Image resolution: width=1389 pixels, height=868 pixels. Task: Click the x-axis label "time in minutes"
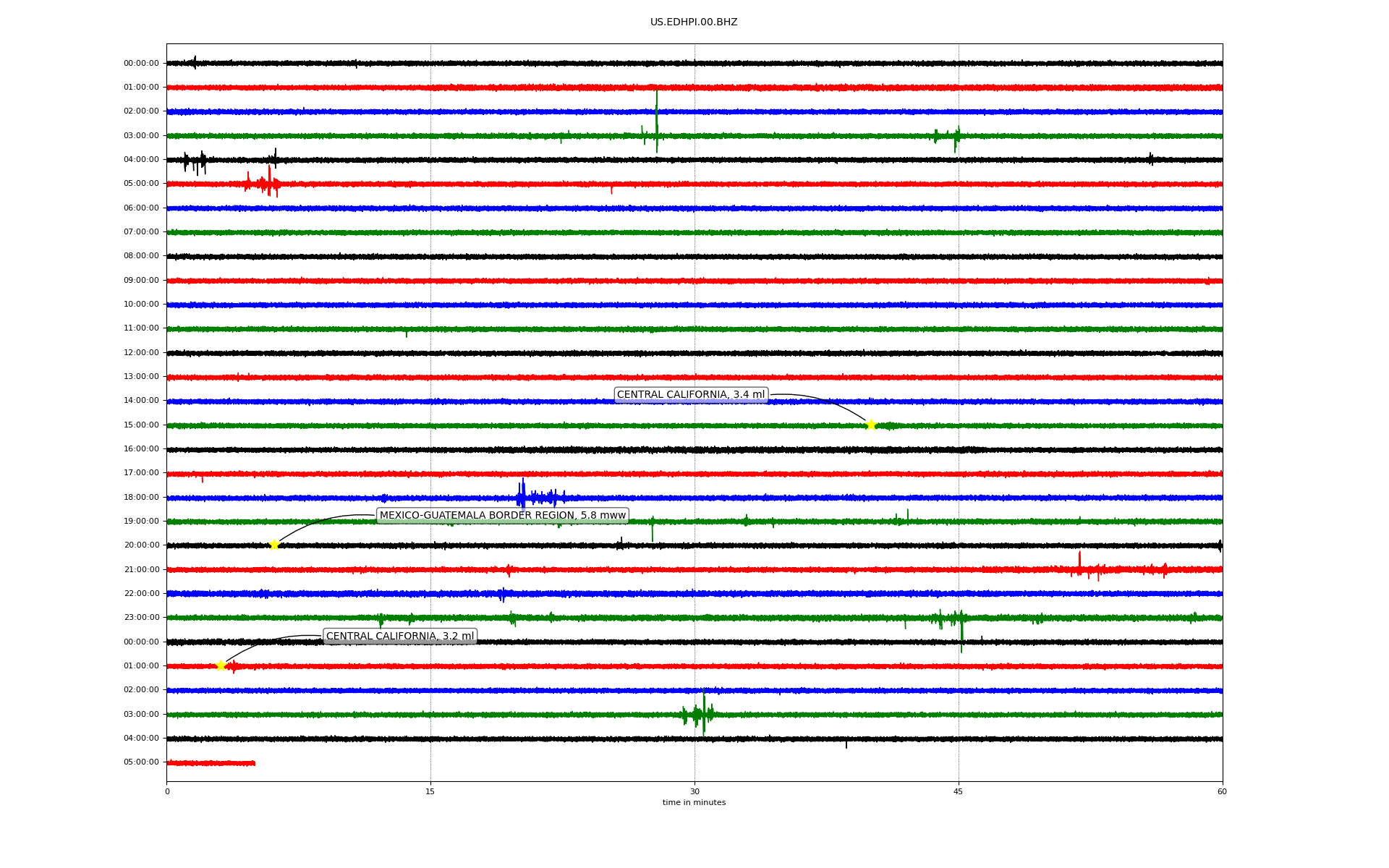693,803
